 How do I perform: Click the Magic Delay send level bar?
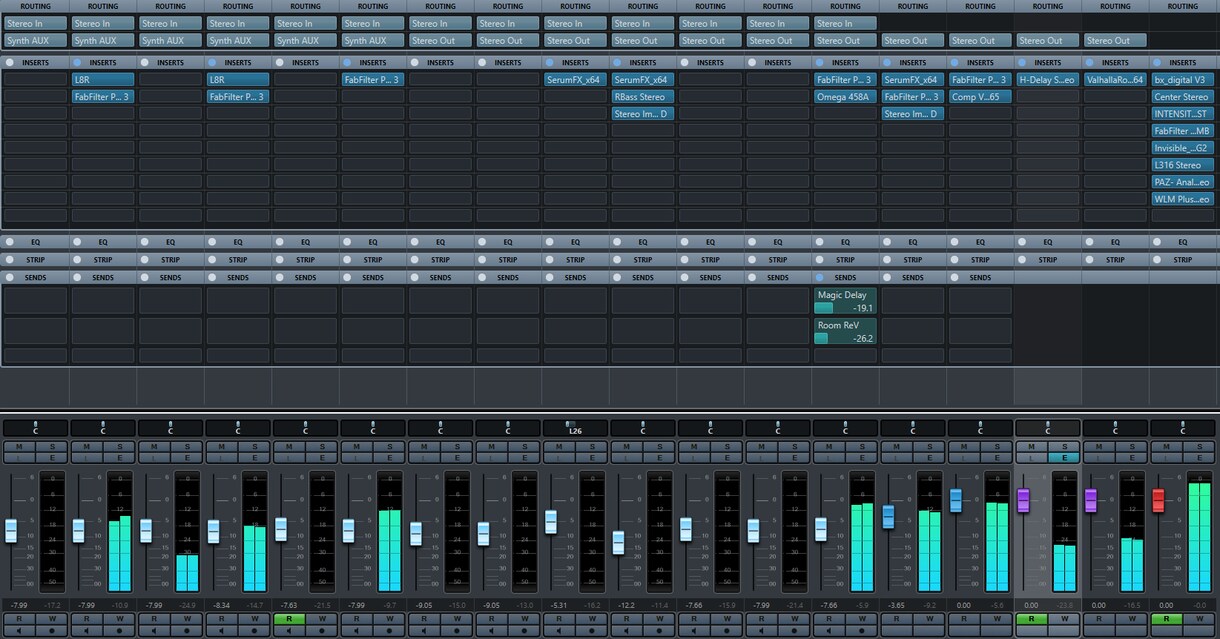click(x=822, y=308)
